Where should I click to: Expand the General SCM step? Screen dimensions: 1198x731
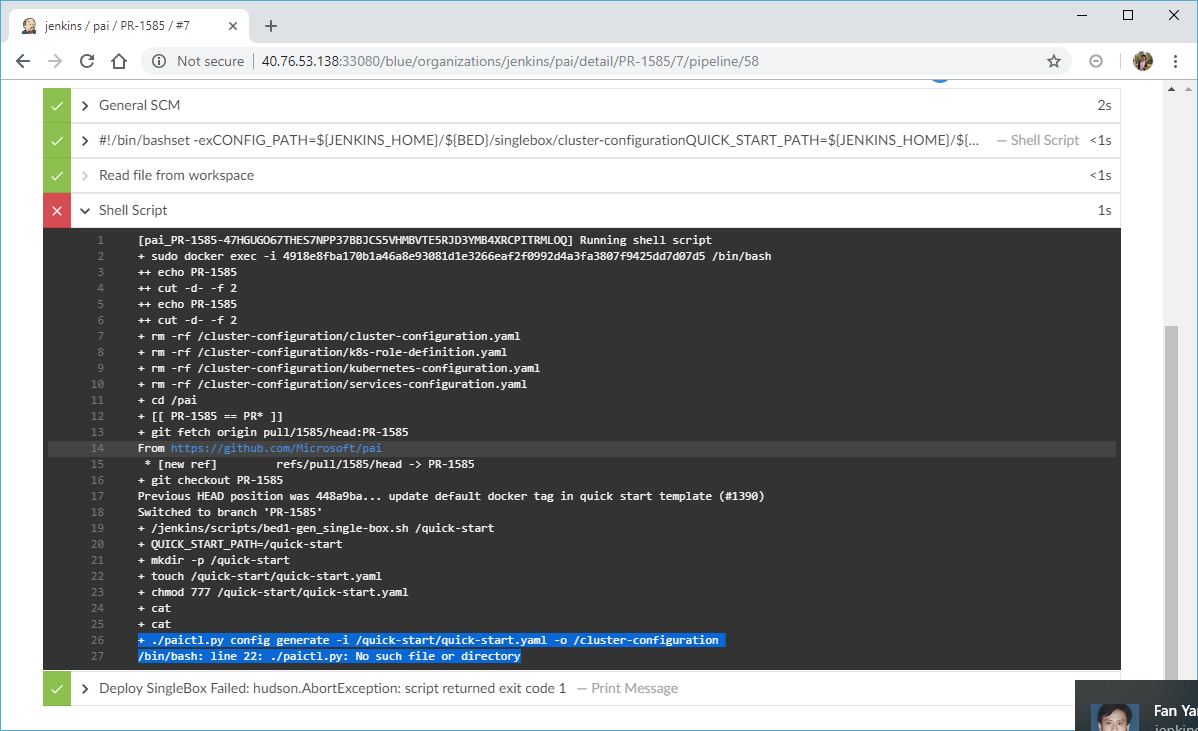coord(84,104)
